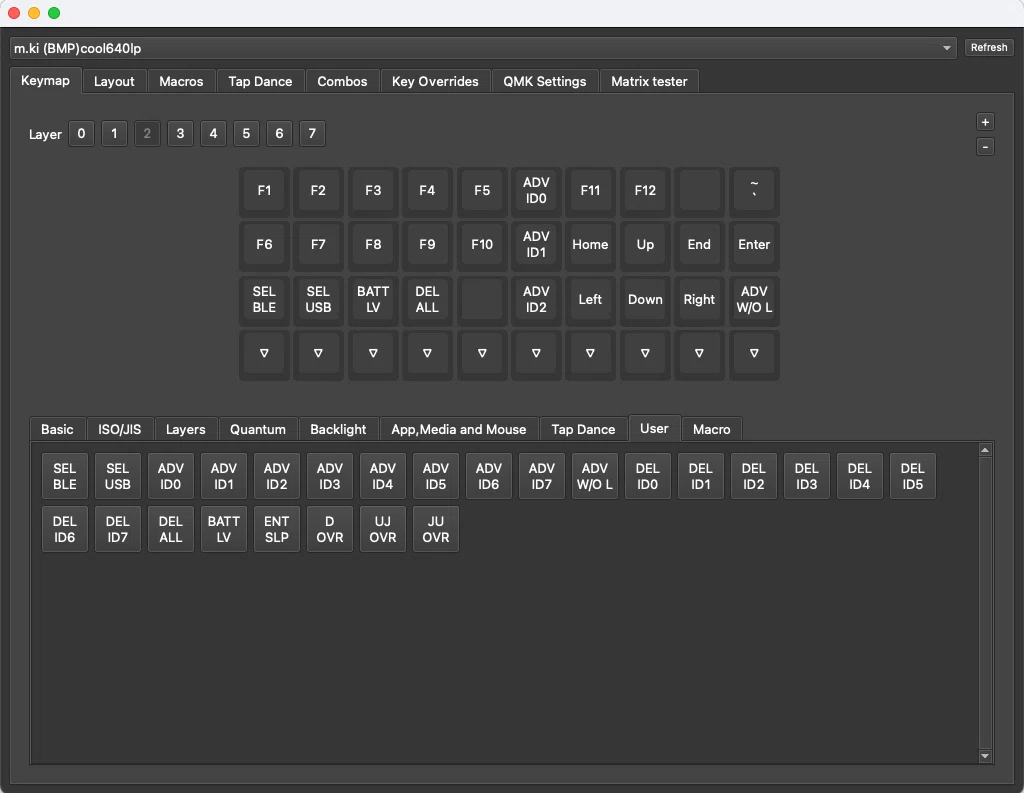Open the Quantum keycode tab
Image resolution: width=1024 pixels, height=793 pixels.
coord(258,429)
